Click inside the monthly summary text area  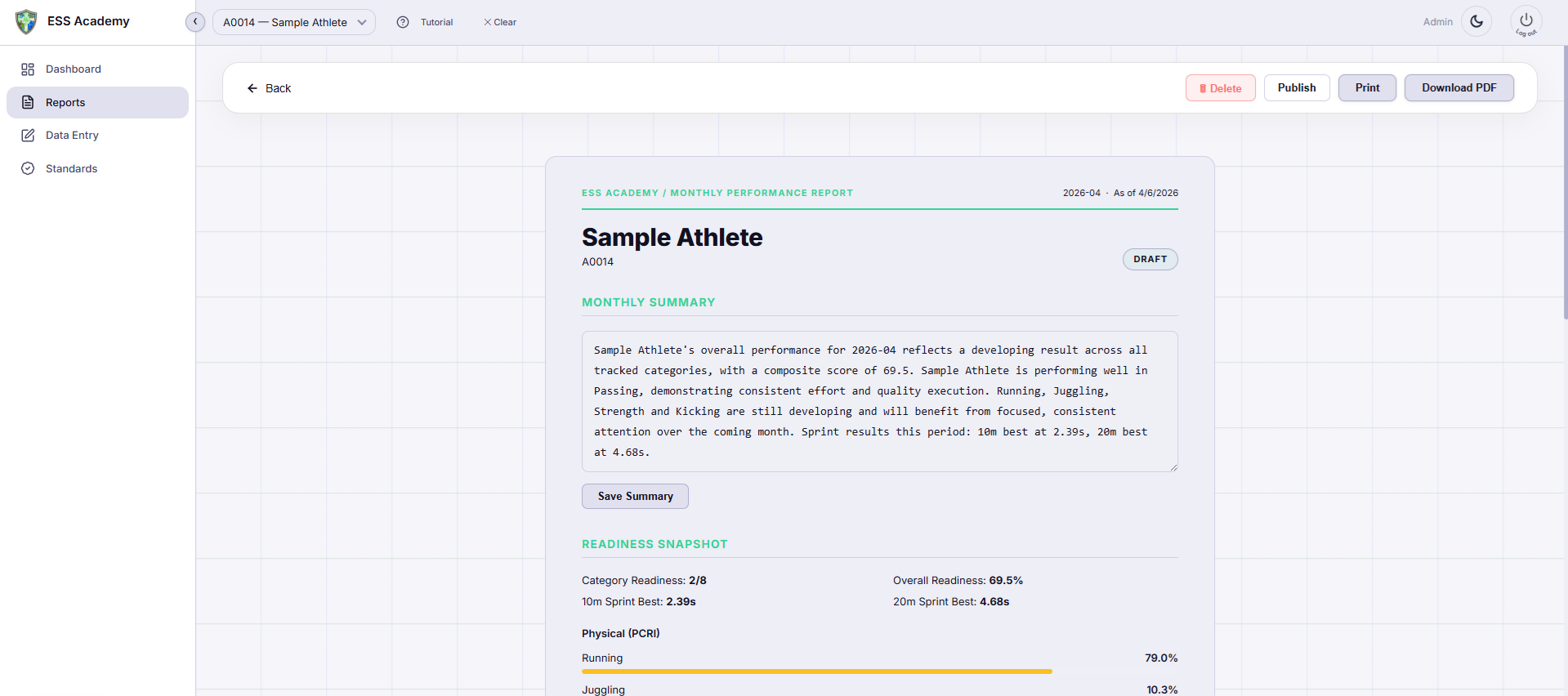[880, 401]
